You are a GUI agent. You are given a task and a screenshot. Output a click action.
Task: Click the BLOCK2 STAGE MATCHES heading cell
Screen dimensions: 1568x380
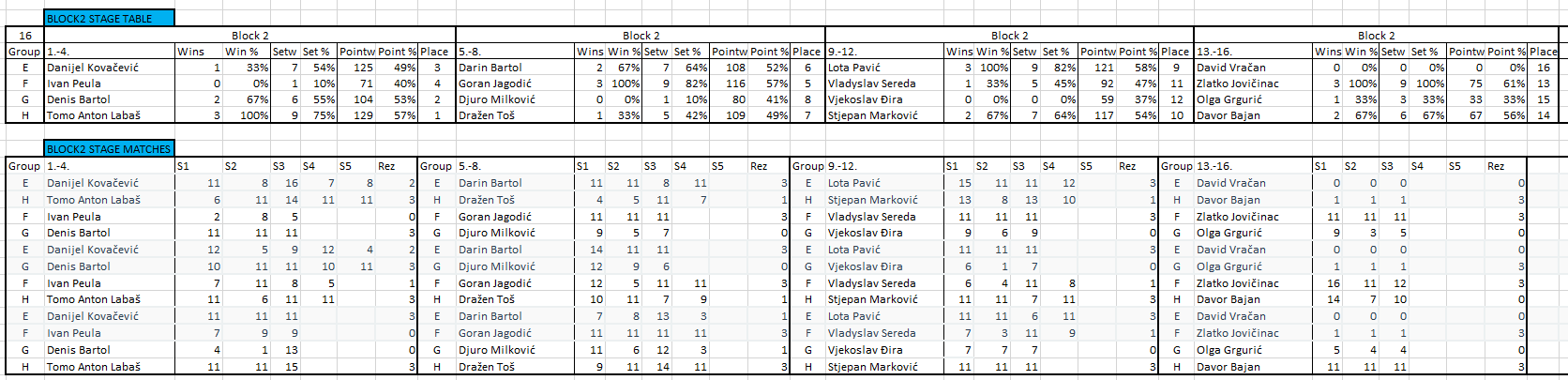pyautogui.click(x=108, y=148)
